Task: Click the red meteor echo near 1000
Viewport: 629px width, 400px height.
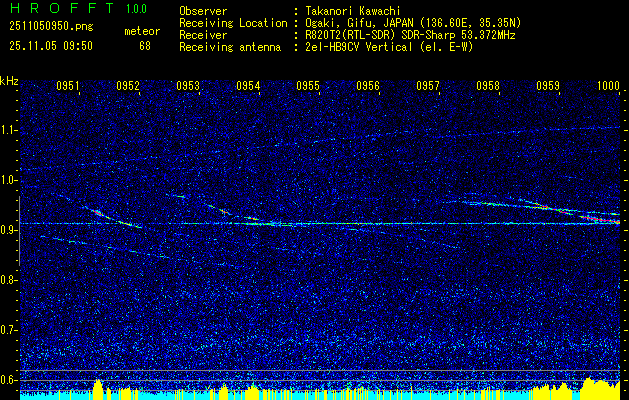Action: (x=600, y=219)
